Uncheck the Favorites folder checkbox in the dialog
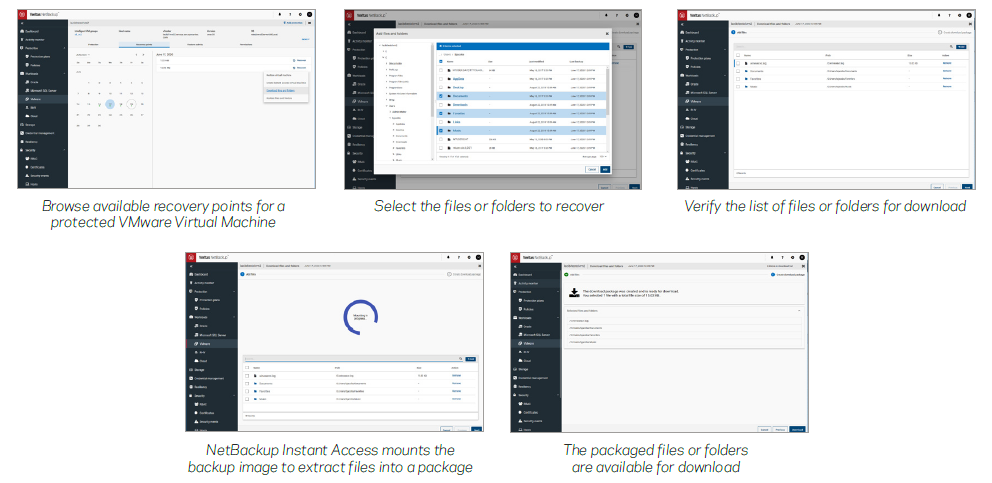The width and height of the screenshot is (992, 483). tap(441, 113)
